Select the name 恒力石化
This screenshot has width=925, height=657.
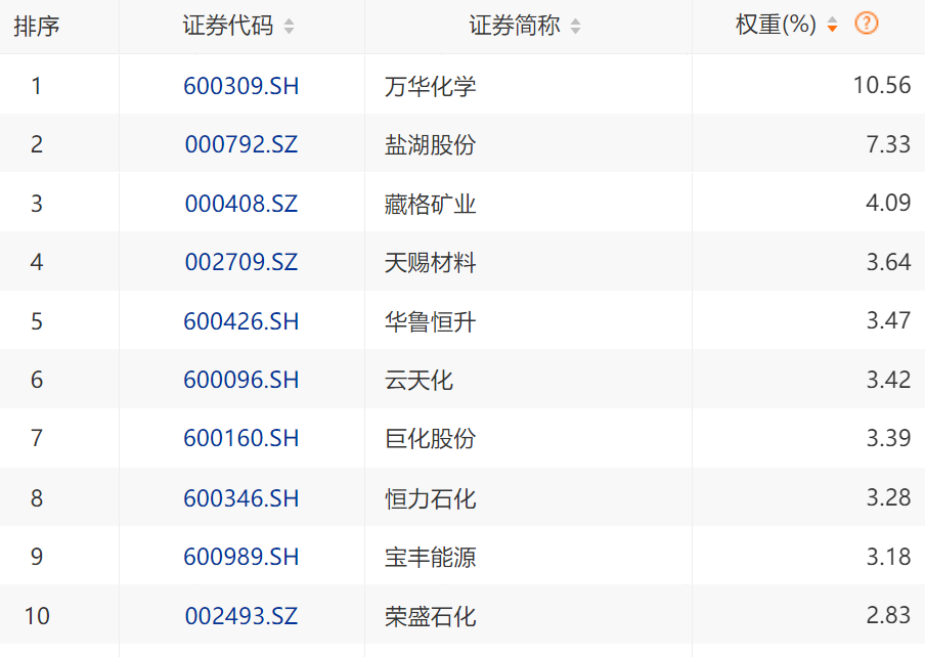pyautogui.click(x=430, y=499)
